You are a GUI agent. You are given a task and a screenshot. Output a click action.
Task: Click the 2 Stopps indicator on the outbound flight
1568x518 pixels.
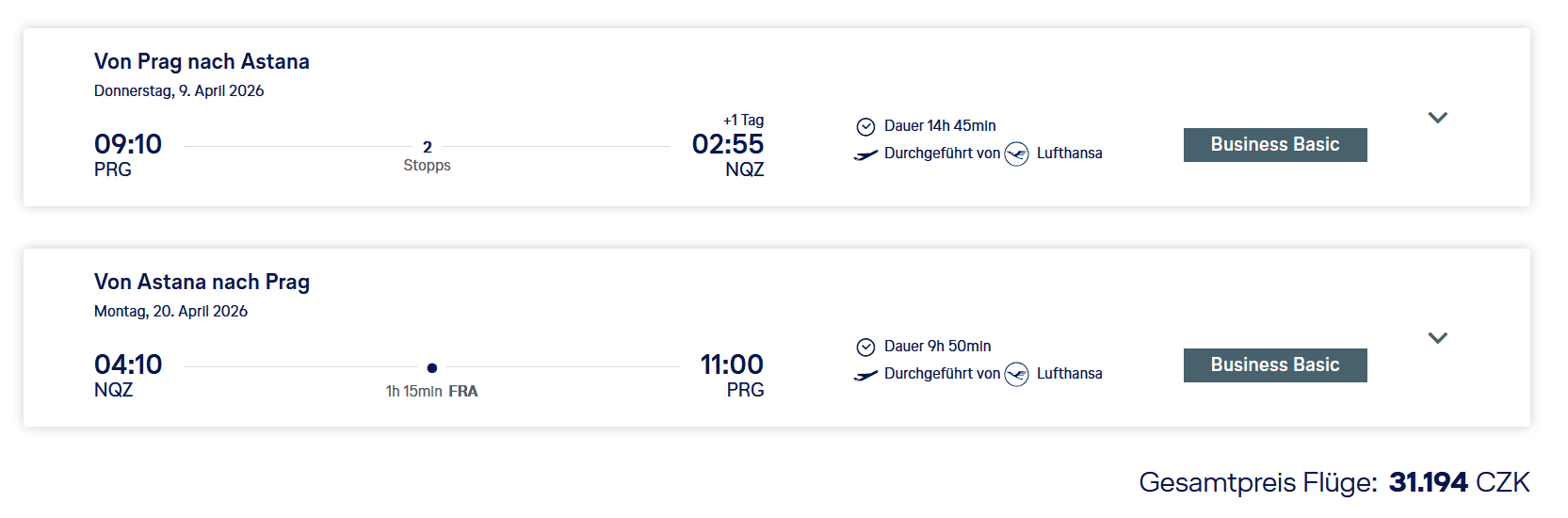427,155
